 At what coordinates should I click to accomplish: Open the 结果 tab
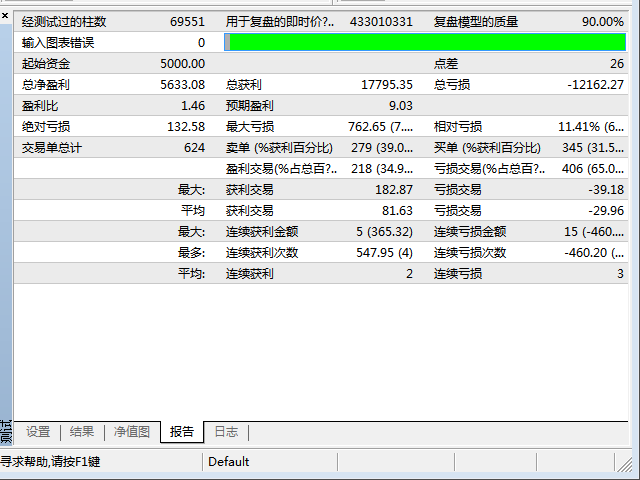pyautogui.click(x=82, y=432)
